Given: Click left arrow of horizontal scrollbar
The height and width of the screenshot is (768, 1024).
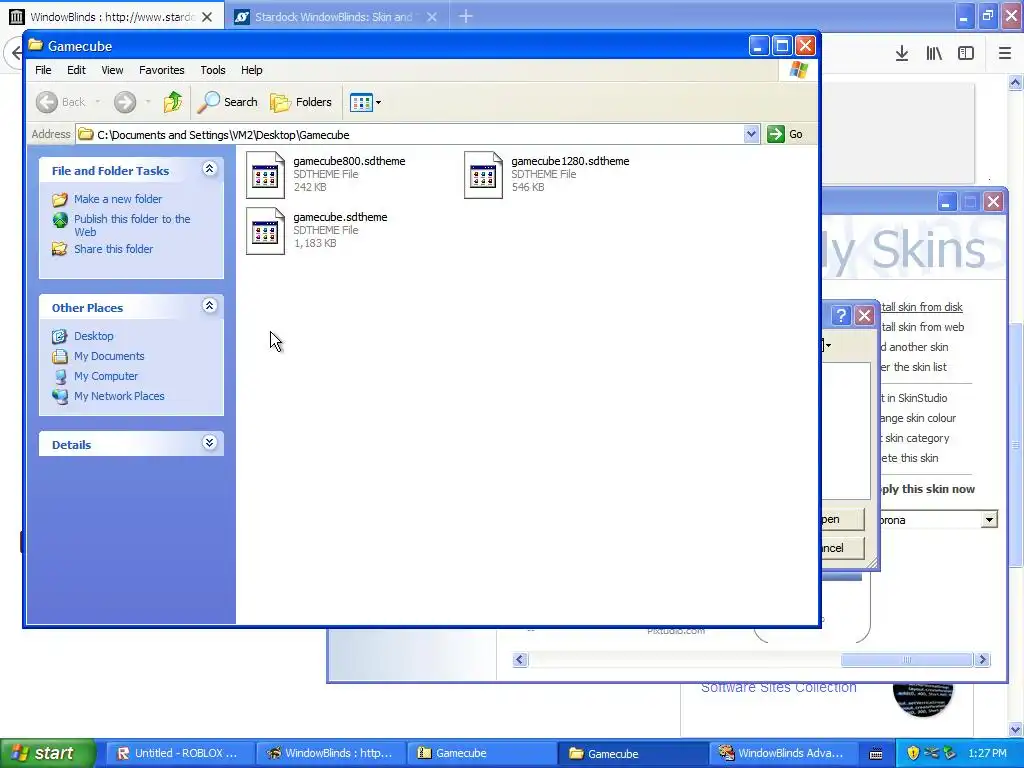Looking at the screenshot, I should [x=520, y=660].
